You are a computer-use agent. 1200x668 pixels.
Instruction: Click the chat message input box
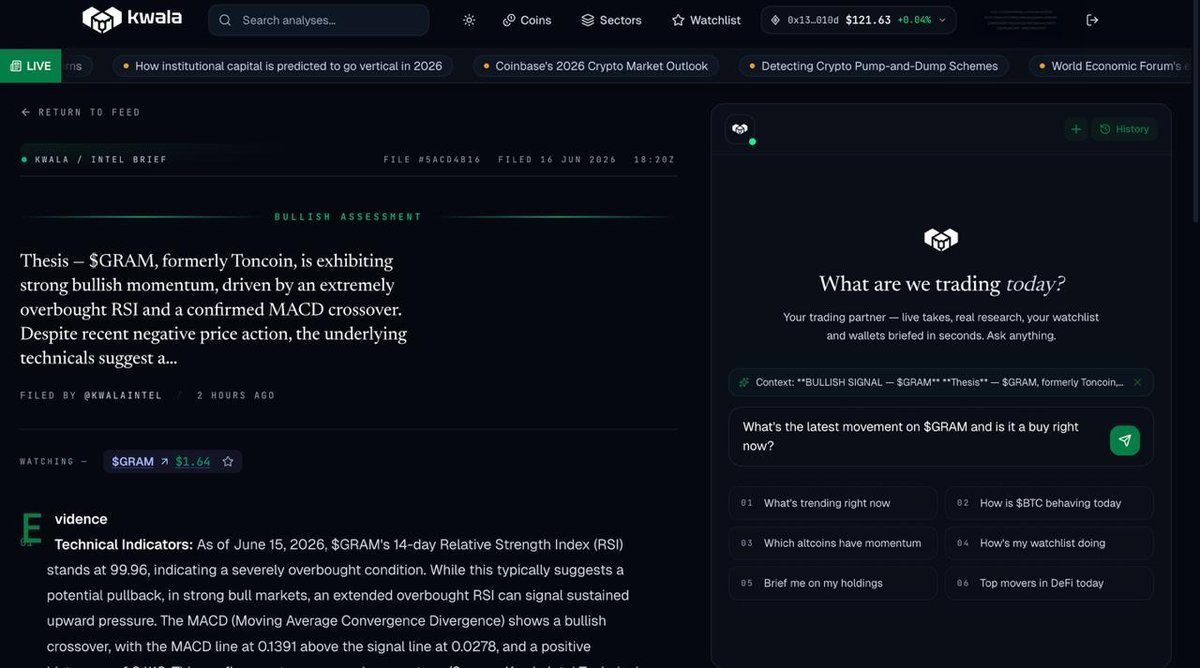(916, 436)
